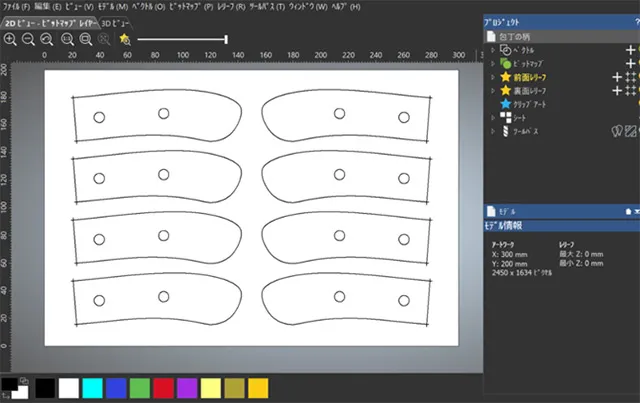Expand the ベクトル tree node

click(x=492, y=49)
